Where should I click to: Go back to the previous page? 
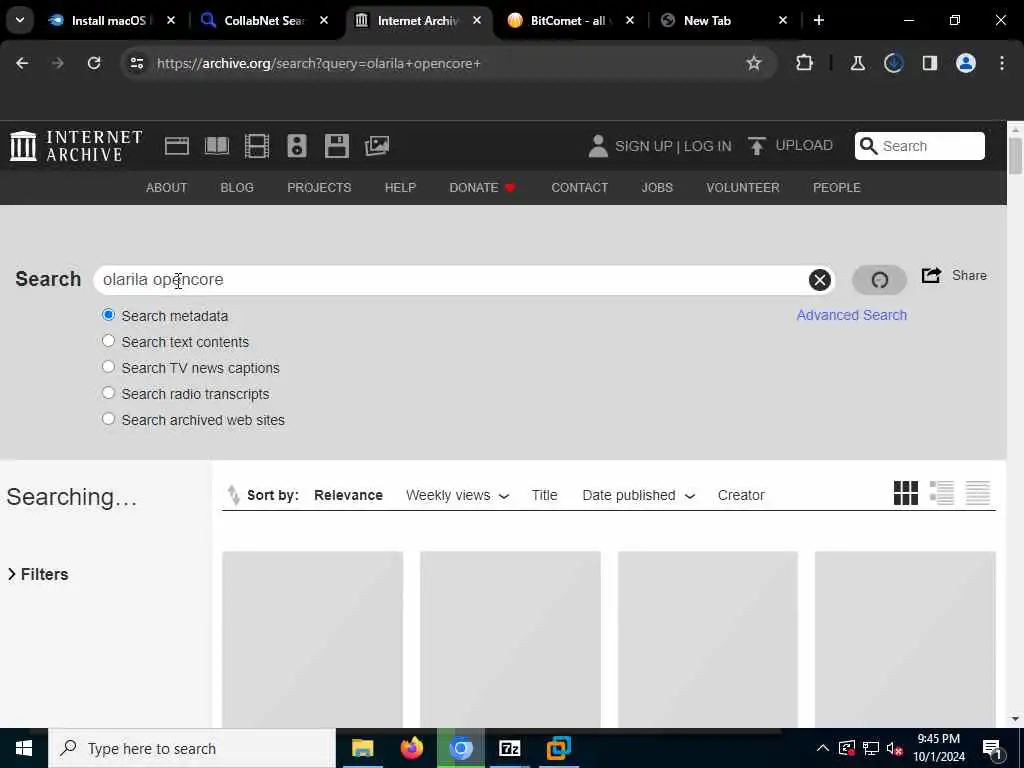tap(22, 63)
